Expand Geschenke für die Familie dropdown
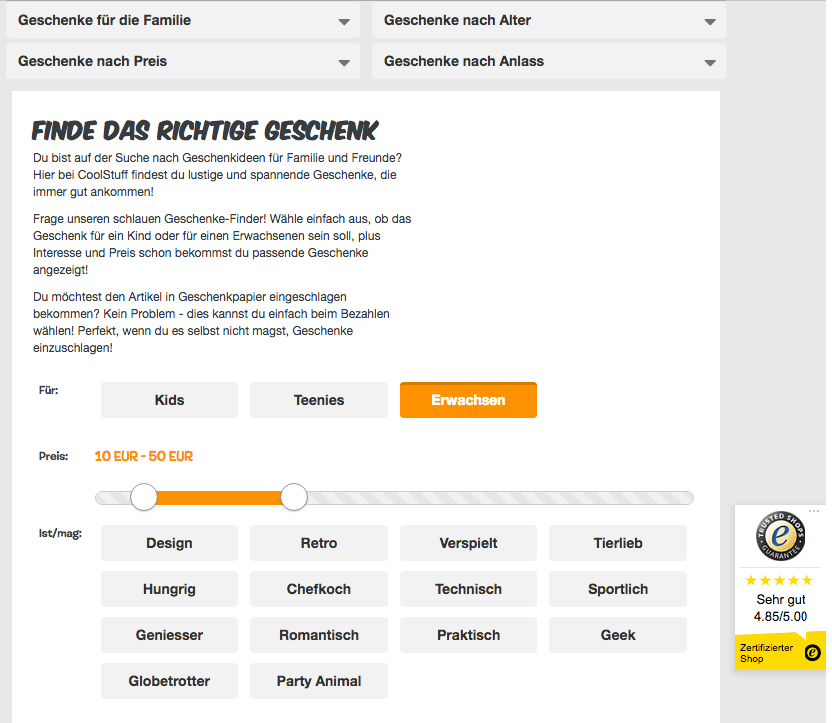 tap(182, 20)
